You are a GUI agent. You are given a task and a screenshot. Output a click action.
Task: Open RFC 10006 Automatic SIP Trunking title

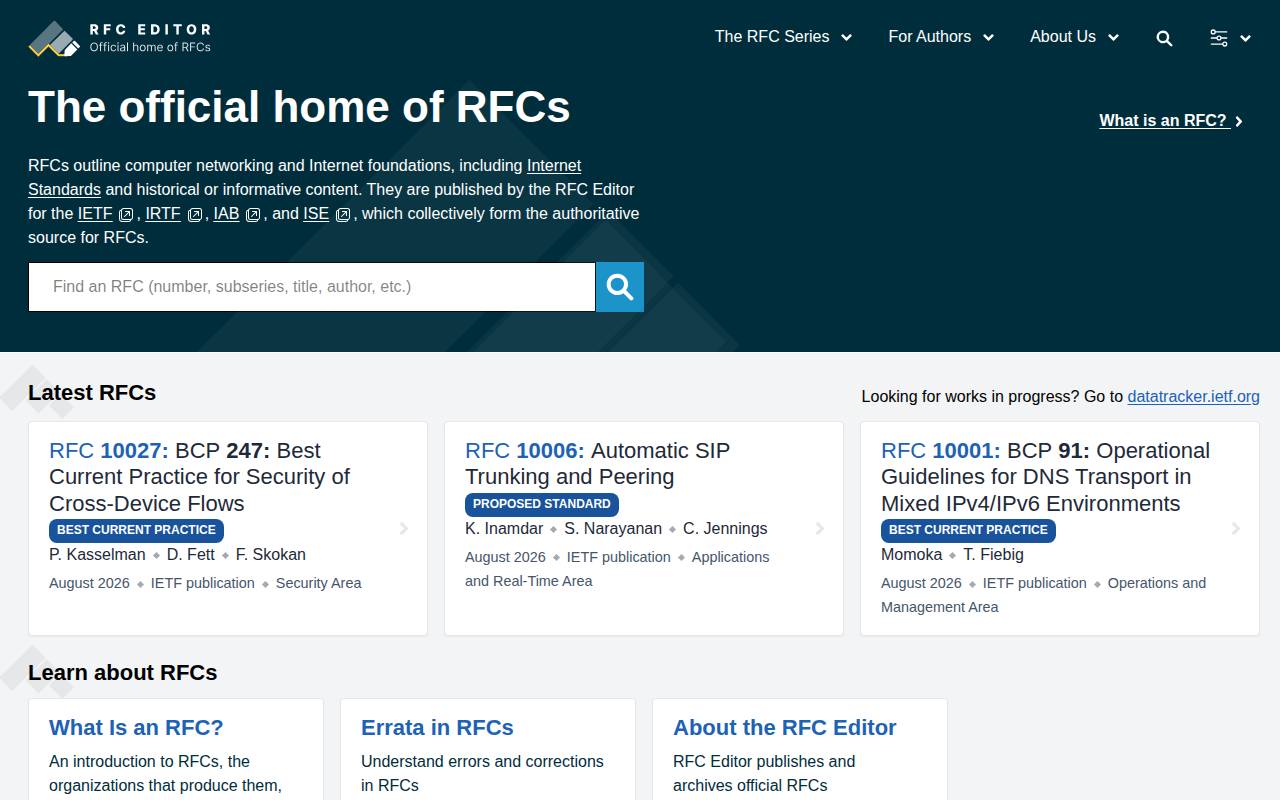pyautogui.click(x=598, y=464)
